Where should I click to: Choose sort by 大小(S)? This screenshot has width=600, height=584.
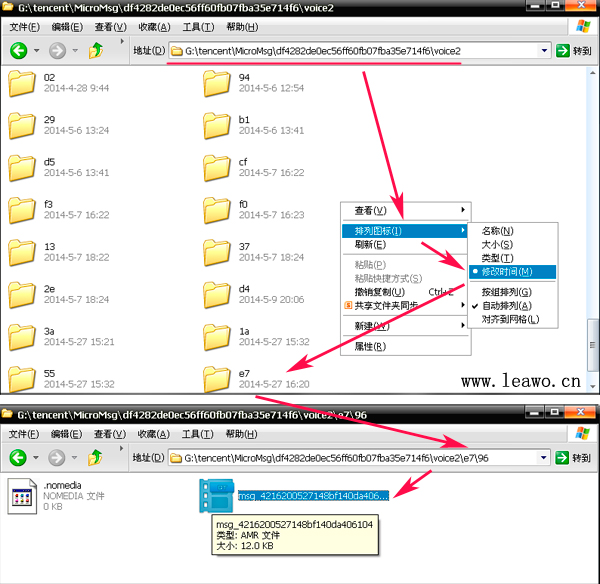512,245
